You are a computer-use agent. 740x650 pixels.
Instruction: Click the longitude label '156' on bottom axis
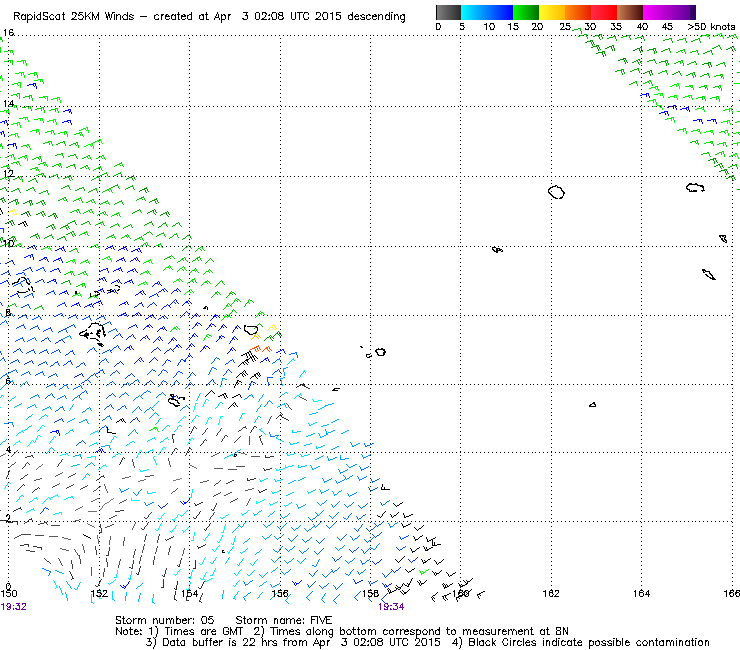280,593
